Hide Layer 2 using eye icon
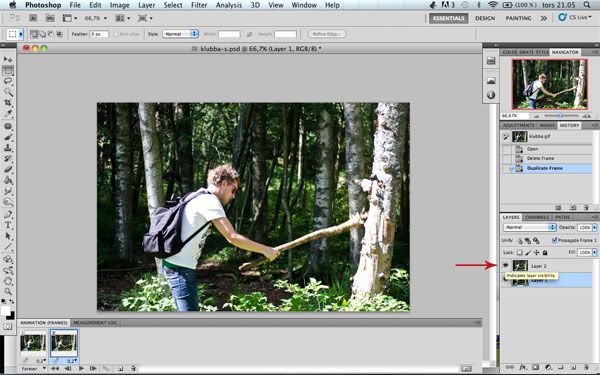The width and height of the screenshot is (600, 375). point(506,265)
